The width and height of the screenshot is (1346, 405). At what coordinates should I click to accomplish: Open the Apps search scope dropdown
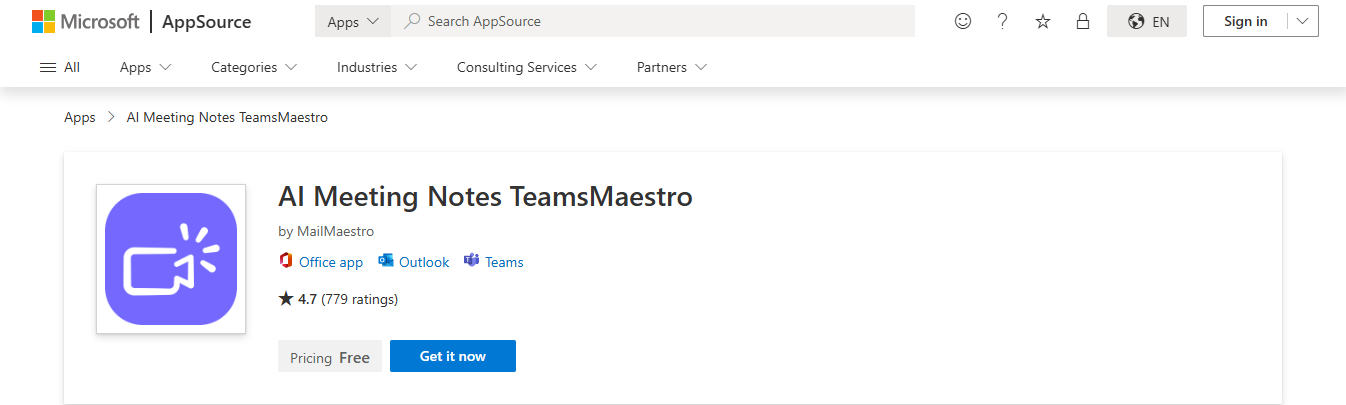(x=353, y=21)
